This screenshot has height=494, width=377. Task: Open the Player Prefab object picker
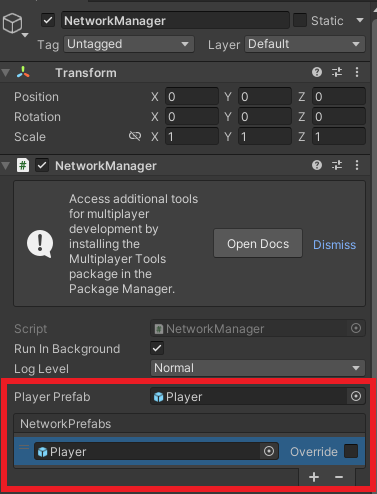[x=356, y=396]
